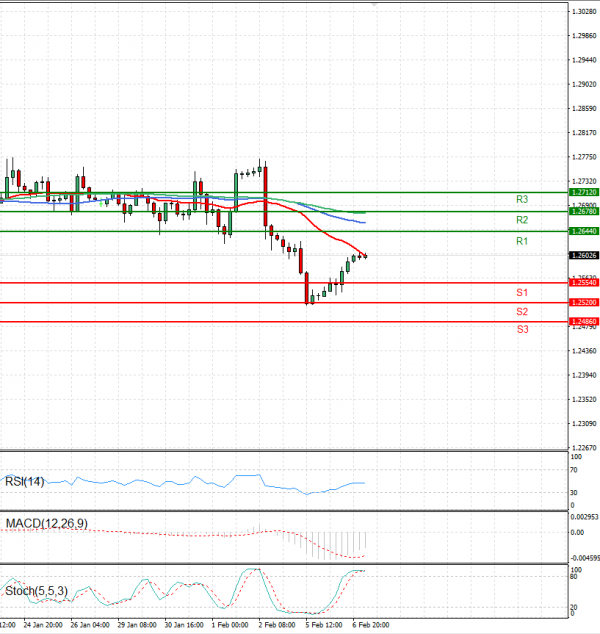Click the 1.28170 price scale value

[584, 133]
